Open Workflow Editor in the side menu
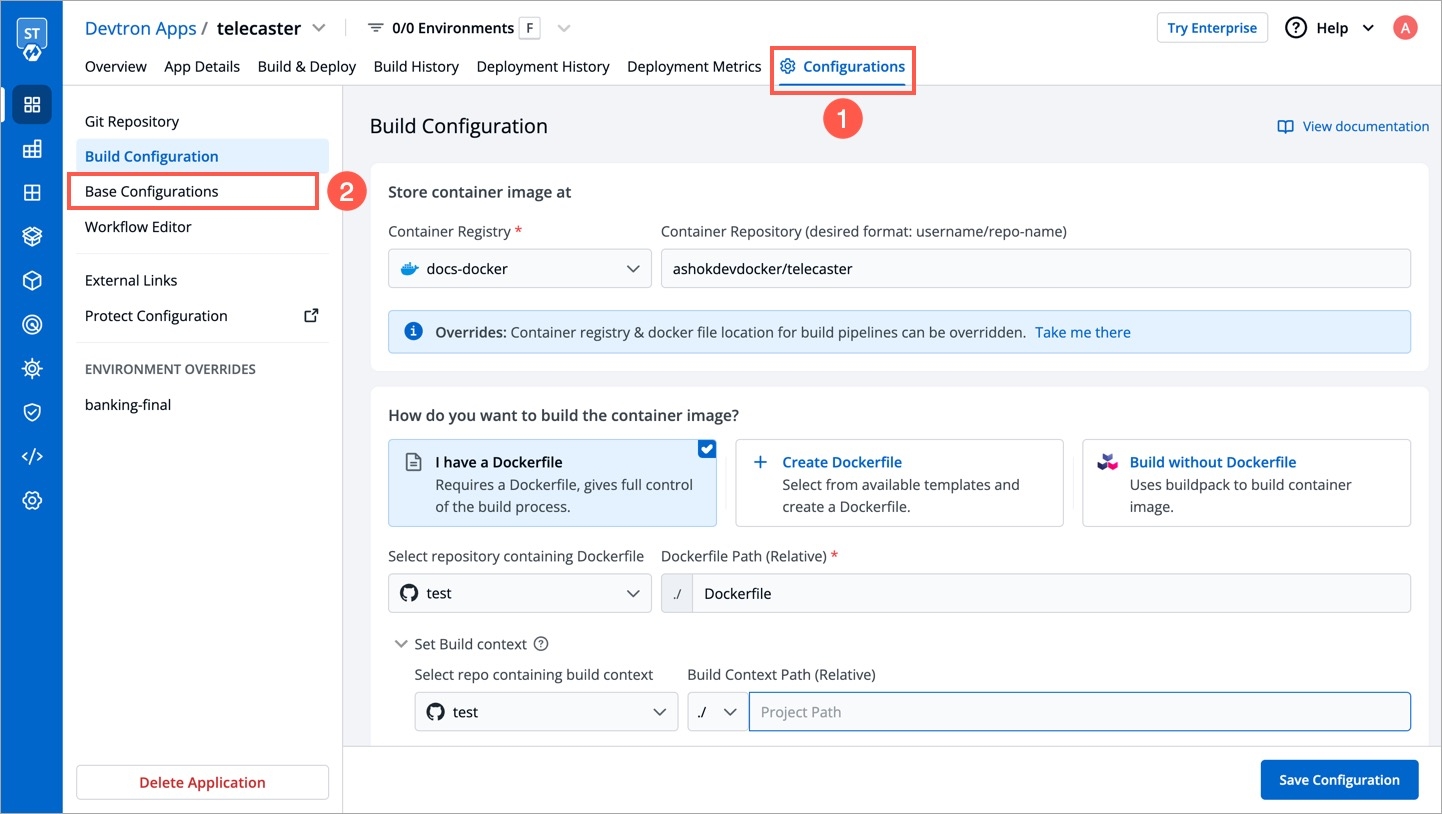Viewport: 1442px width, 814px height. tap(138, 227)
